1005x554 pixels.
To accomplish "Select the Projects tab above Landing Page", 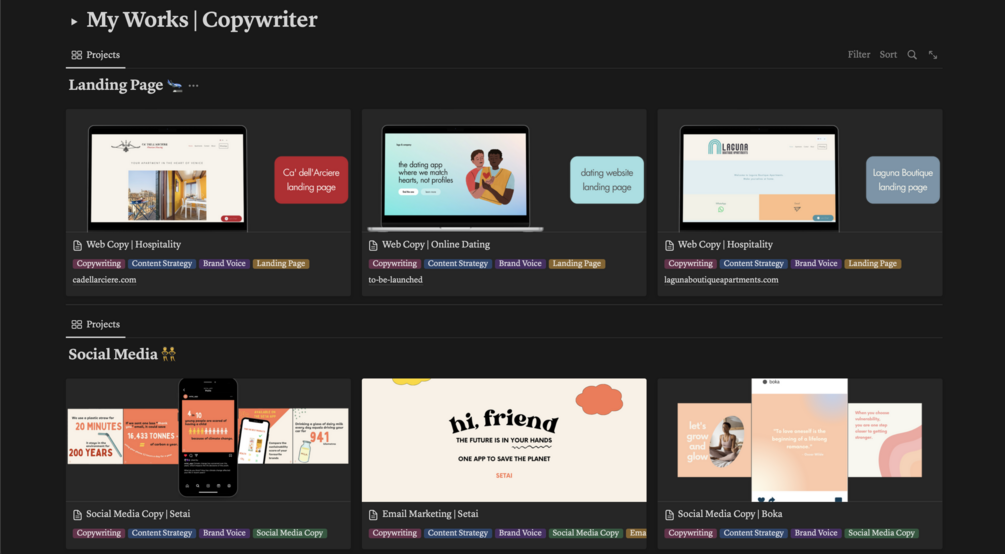I will pos(96,55).
